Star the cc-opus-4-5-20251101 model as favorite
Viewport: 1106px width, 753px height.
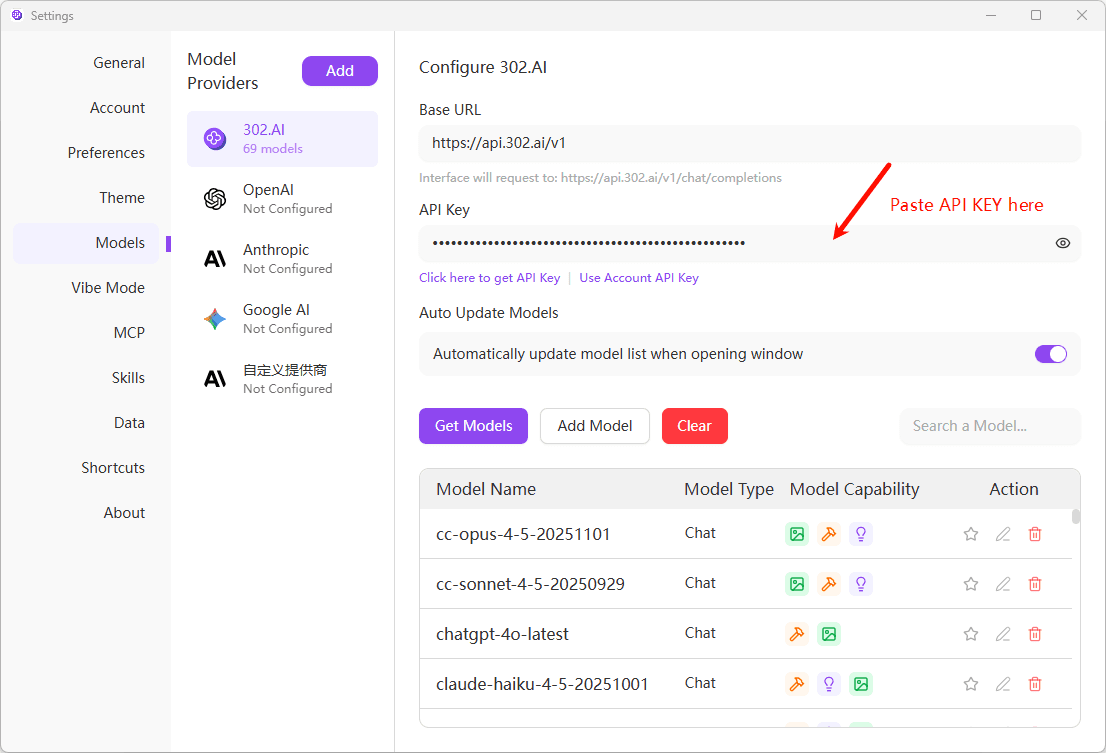[x=971, y=533]
